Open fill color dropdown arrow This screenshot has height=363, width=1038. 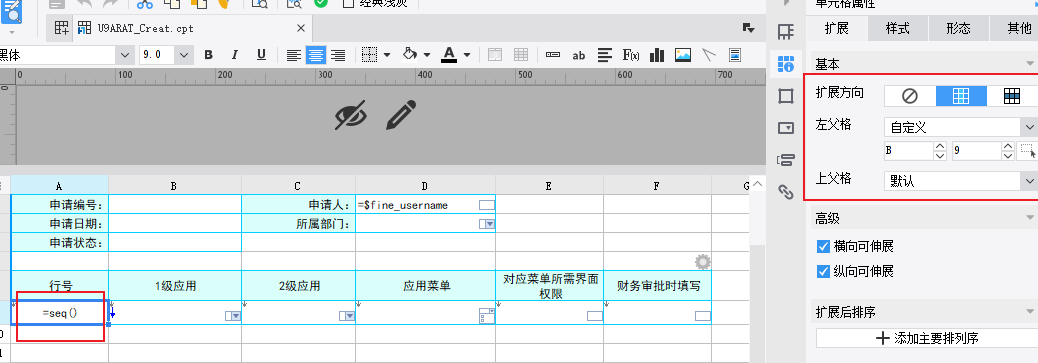point(427,55)
